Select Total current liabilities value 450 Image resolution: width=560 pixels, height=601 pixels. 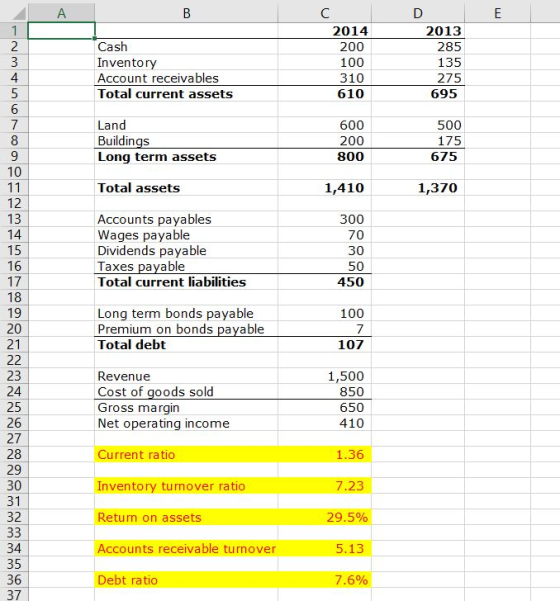click(325, 282)
